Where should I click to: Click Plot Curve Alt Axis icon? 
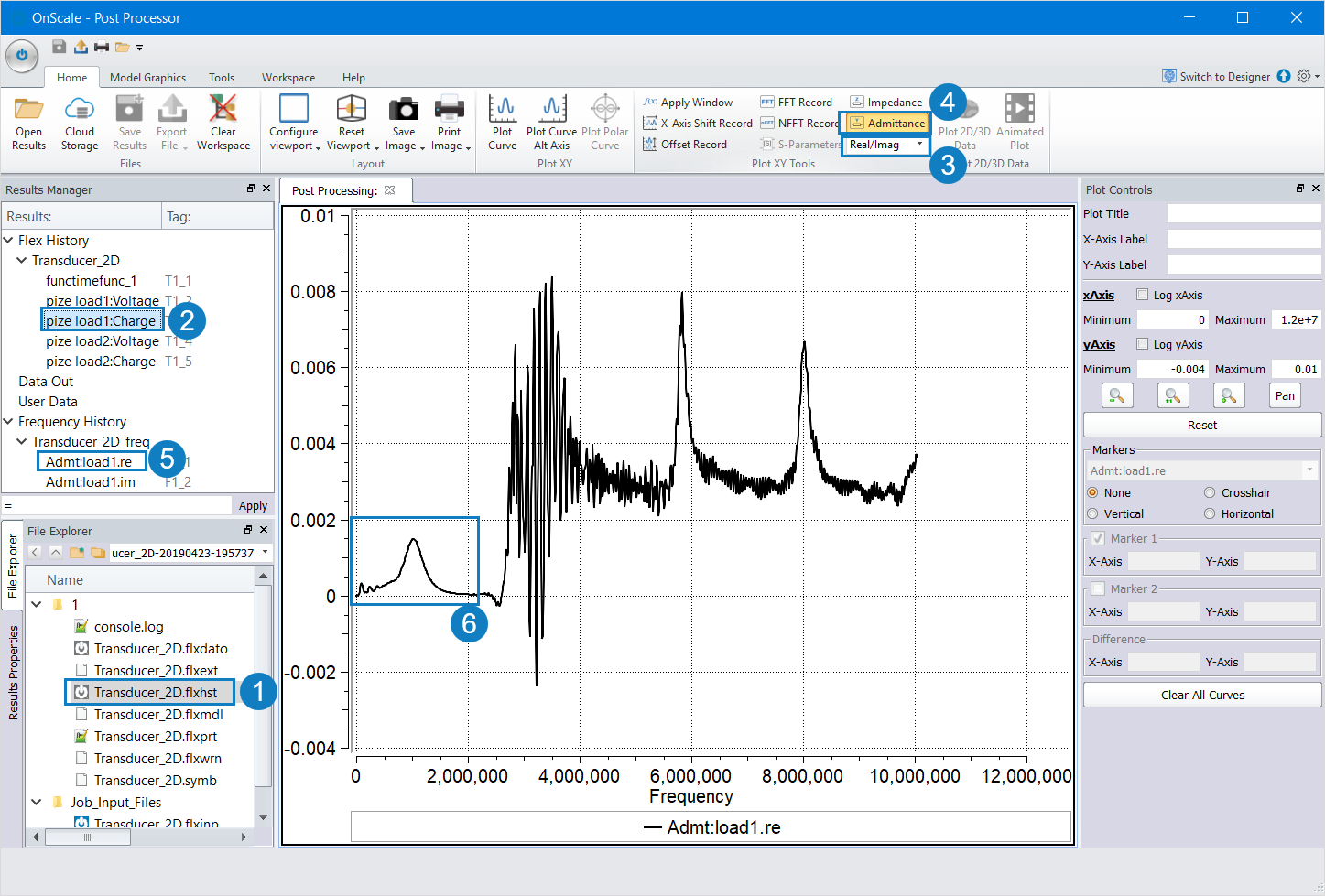pos(552,109)
